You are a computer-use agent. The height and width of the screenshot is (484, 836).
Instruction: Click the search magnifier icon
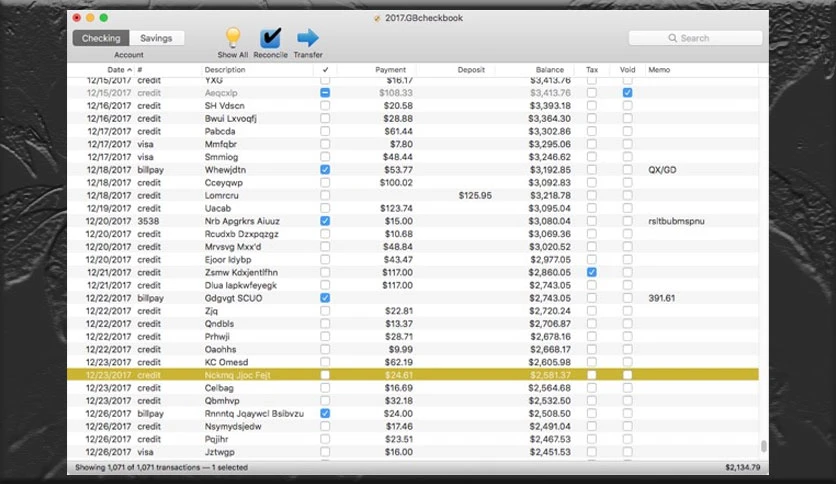coord(673,38)
